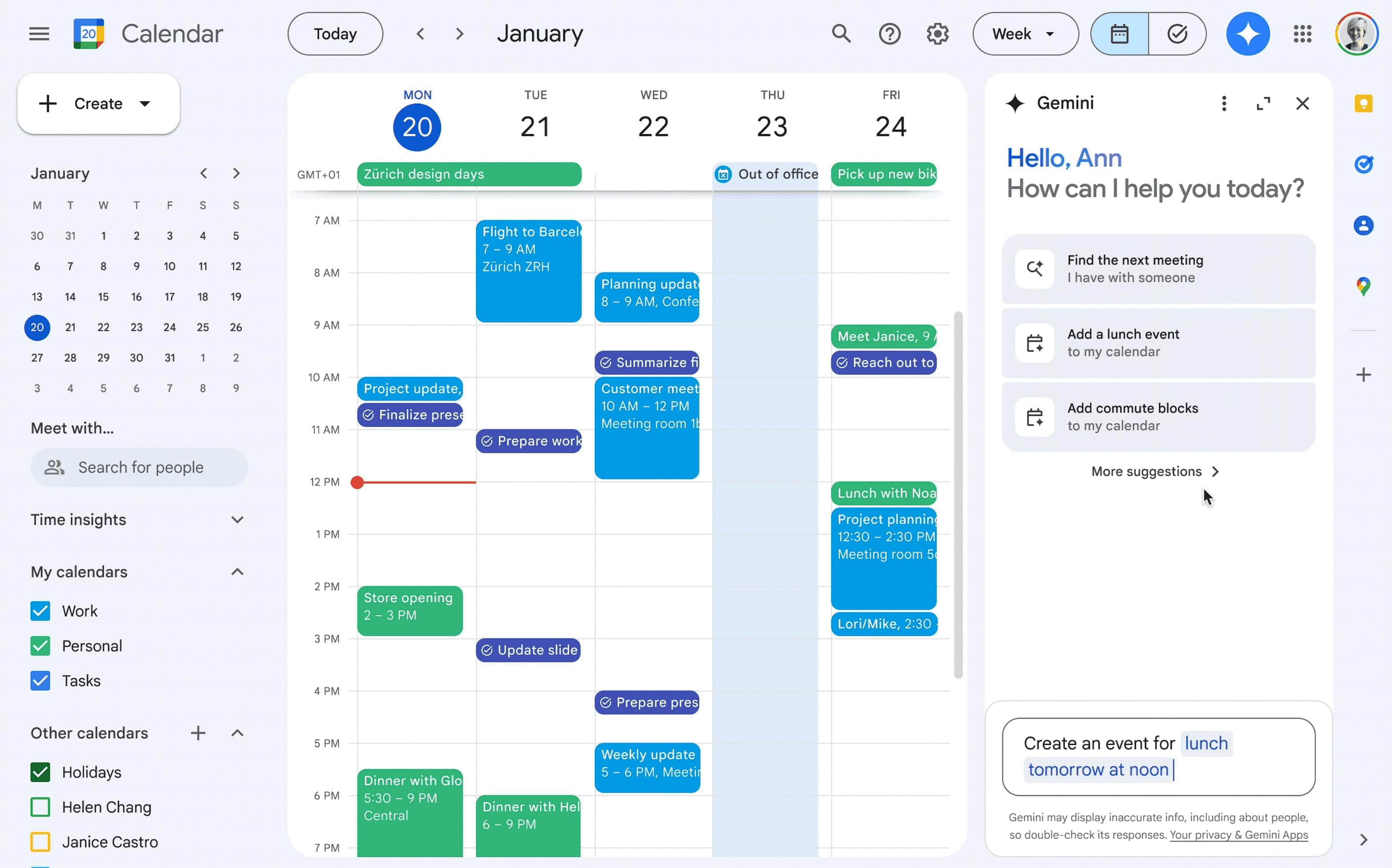Open the Create button dropdown
Screen dimensions: 1392x868
[145, 104]
